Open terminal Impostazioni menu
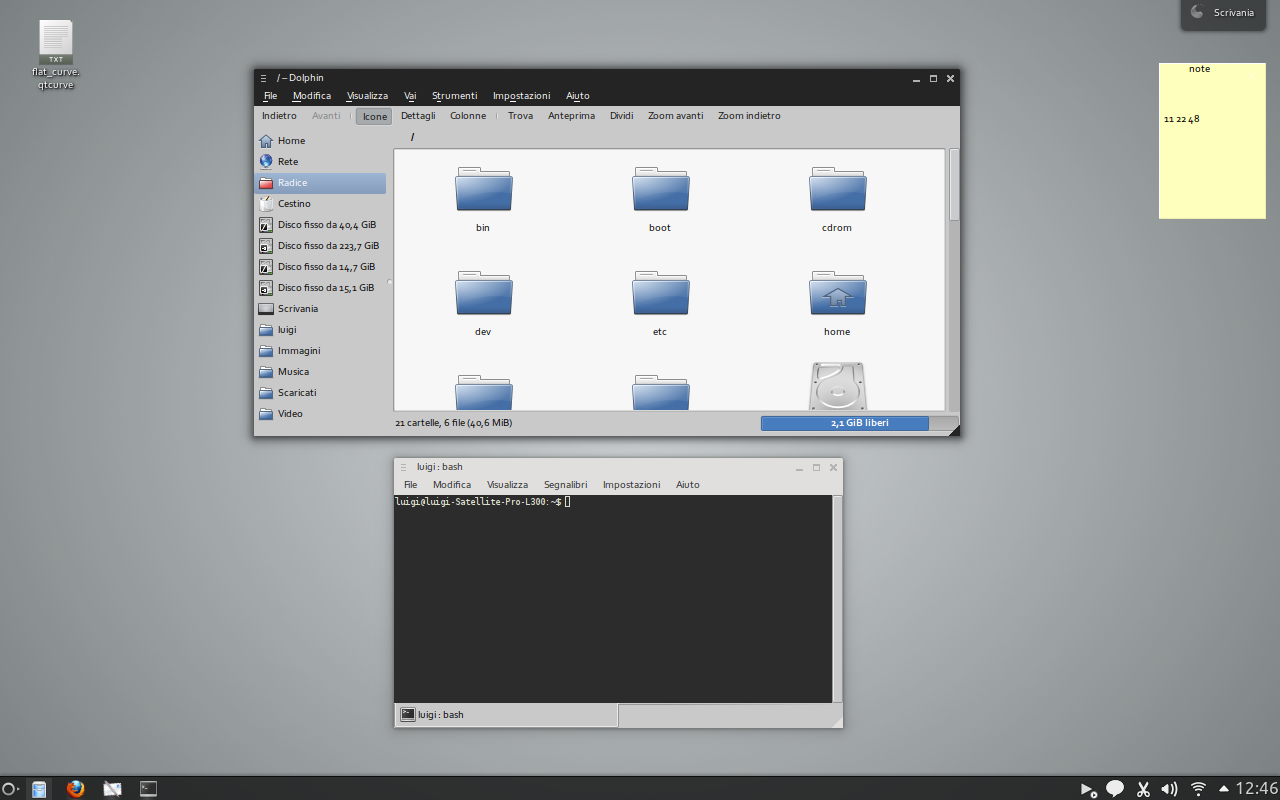Screen dimensions: 1280x800 (631, 485)
